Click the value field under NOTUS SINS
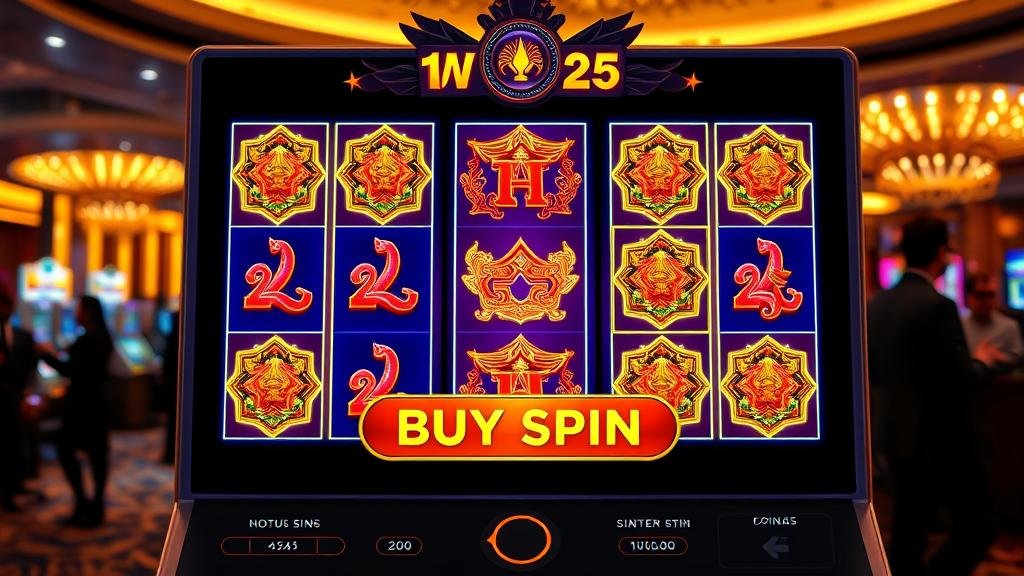 point(283,545)
